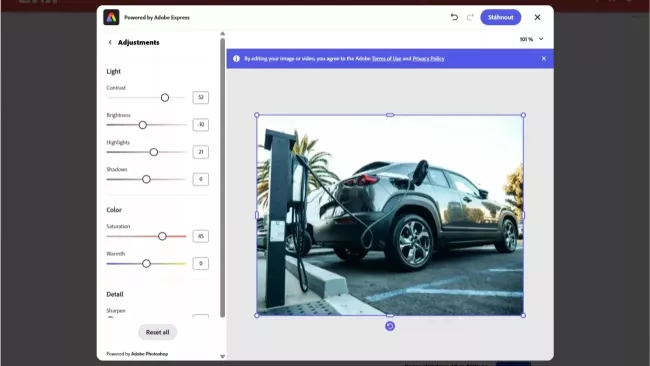Open the Terms of Use link

pos(386,58)
